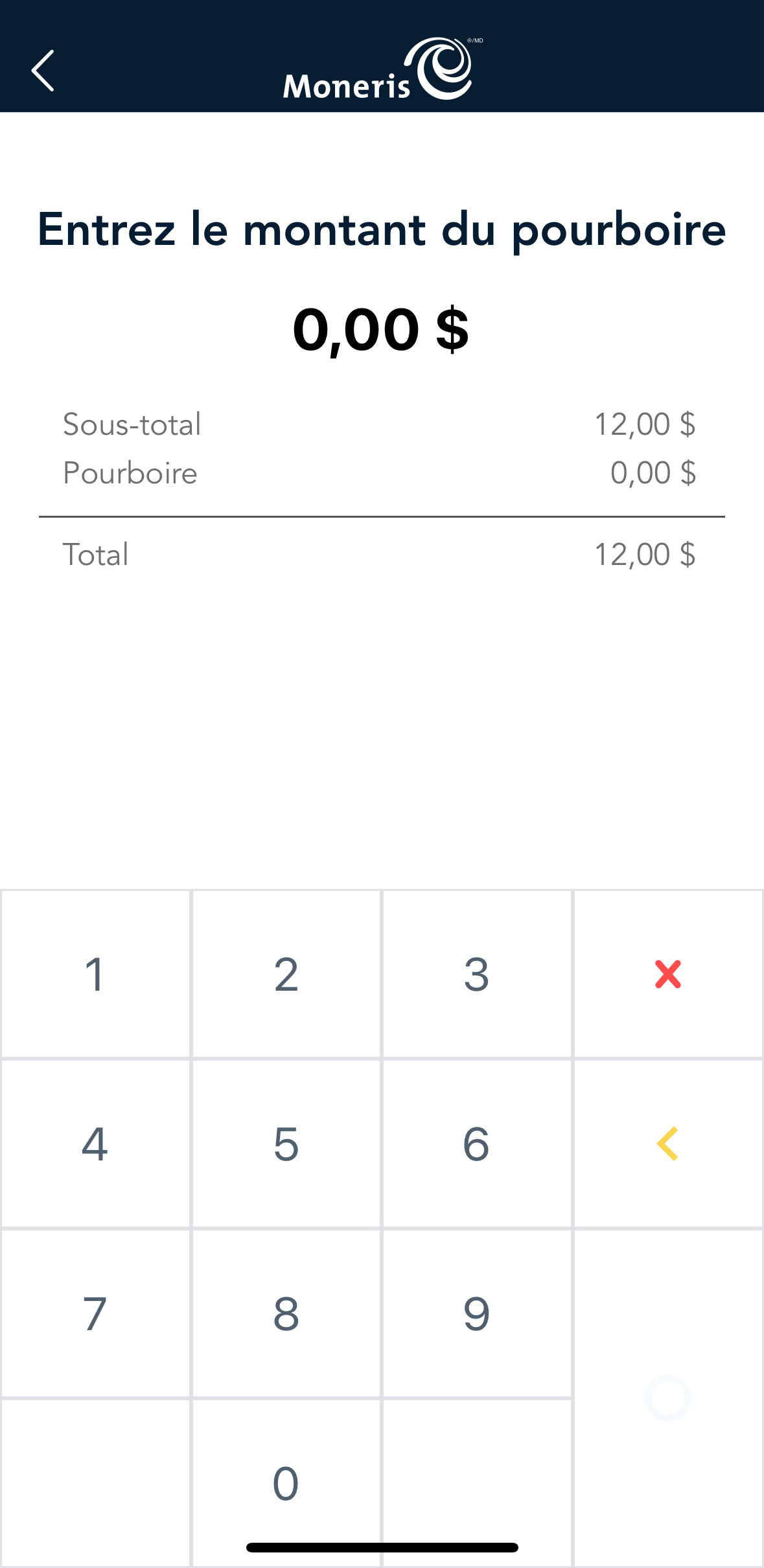Click the Pourboire row label
This screenshot has width=764, height=1568.
(130, 473)
